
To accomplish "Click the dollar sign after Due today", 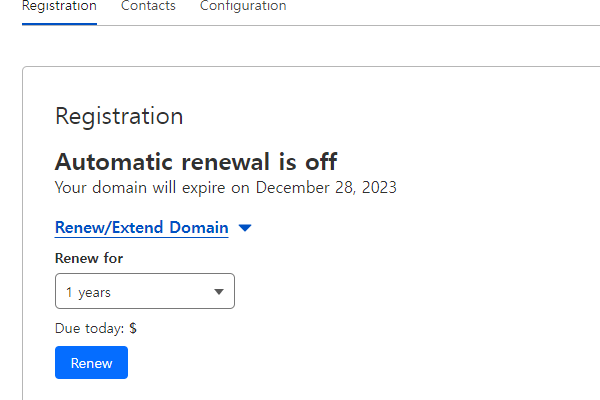I will [133, 328].
